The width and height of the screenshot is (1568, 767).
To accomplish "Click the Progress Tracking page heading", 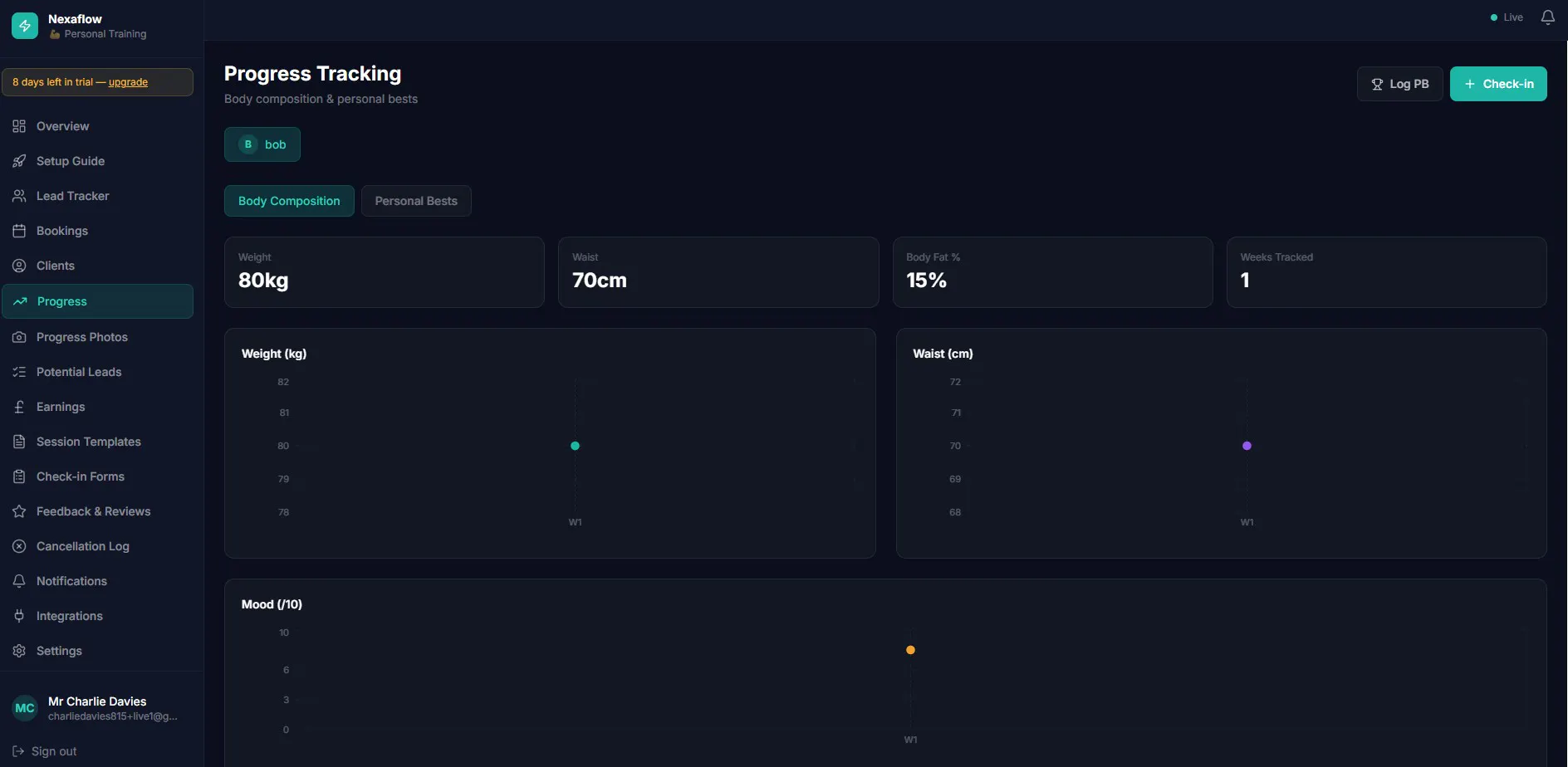I will tap(312, 74).
